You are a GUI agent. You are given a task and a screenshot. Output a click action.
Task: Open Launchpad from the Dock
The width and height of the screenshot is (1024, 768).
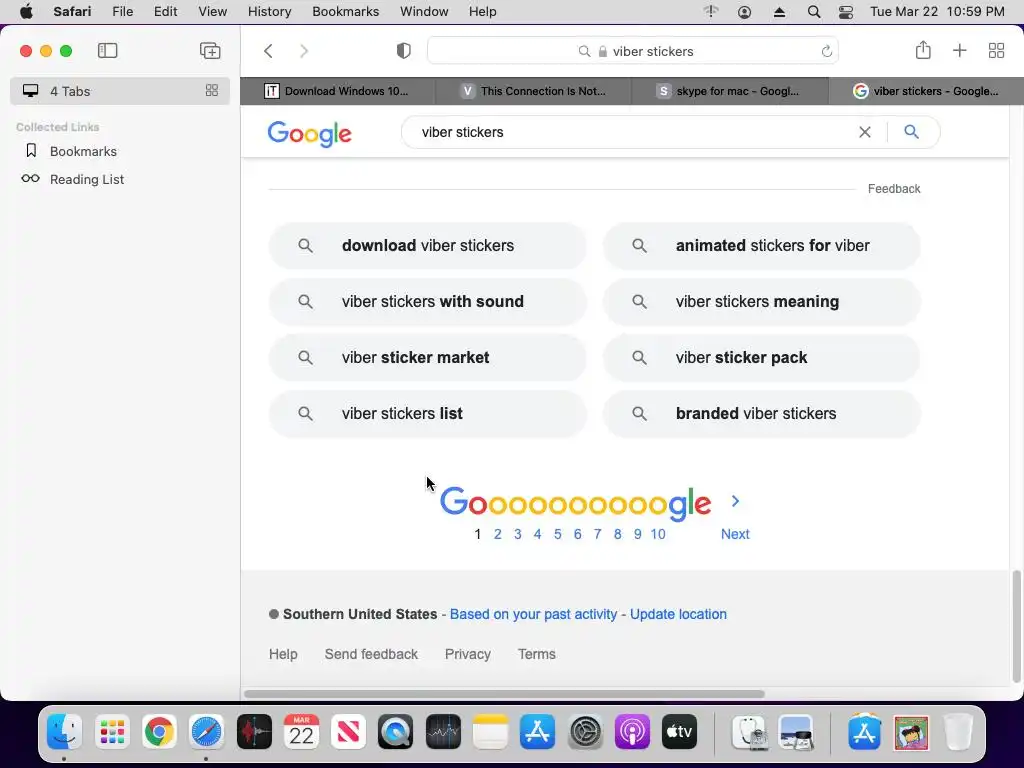[112, 732]
